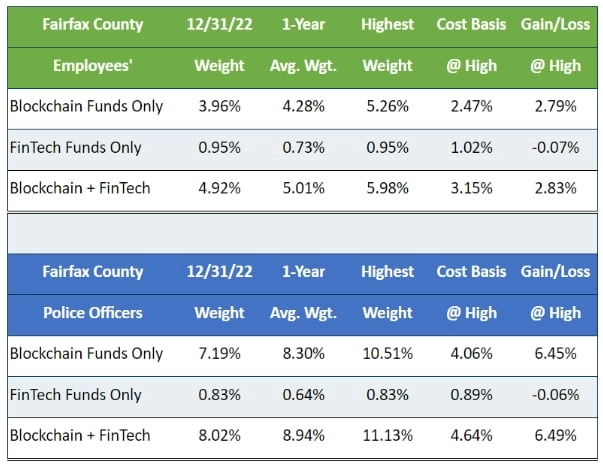Click the green 'Fairfax County' header cell
The width and height of the screenshot is (603, 465).
93,24
